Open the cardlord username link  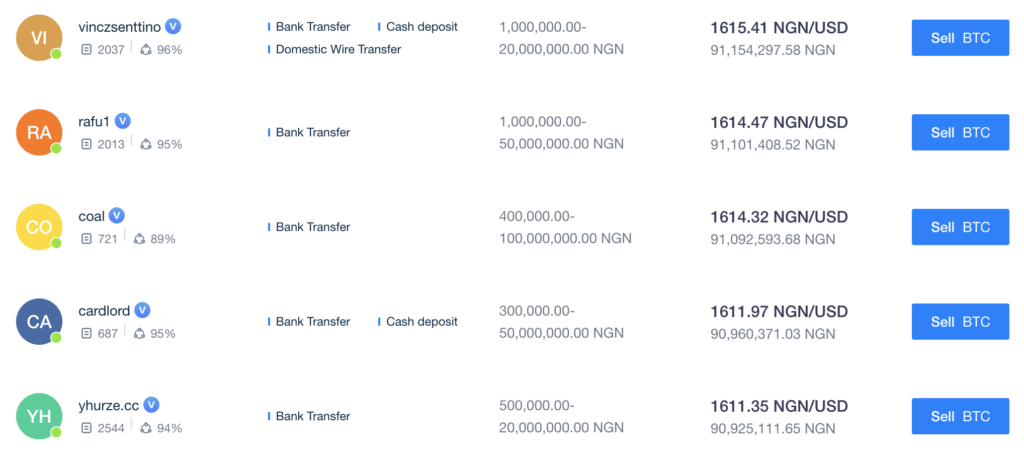[x=104, y=311]
